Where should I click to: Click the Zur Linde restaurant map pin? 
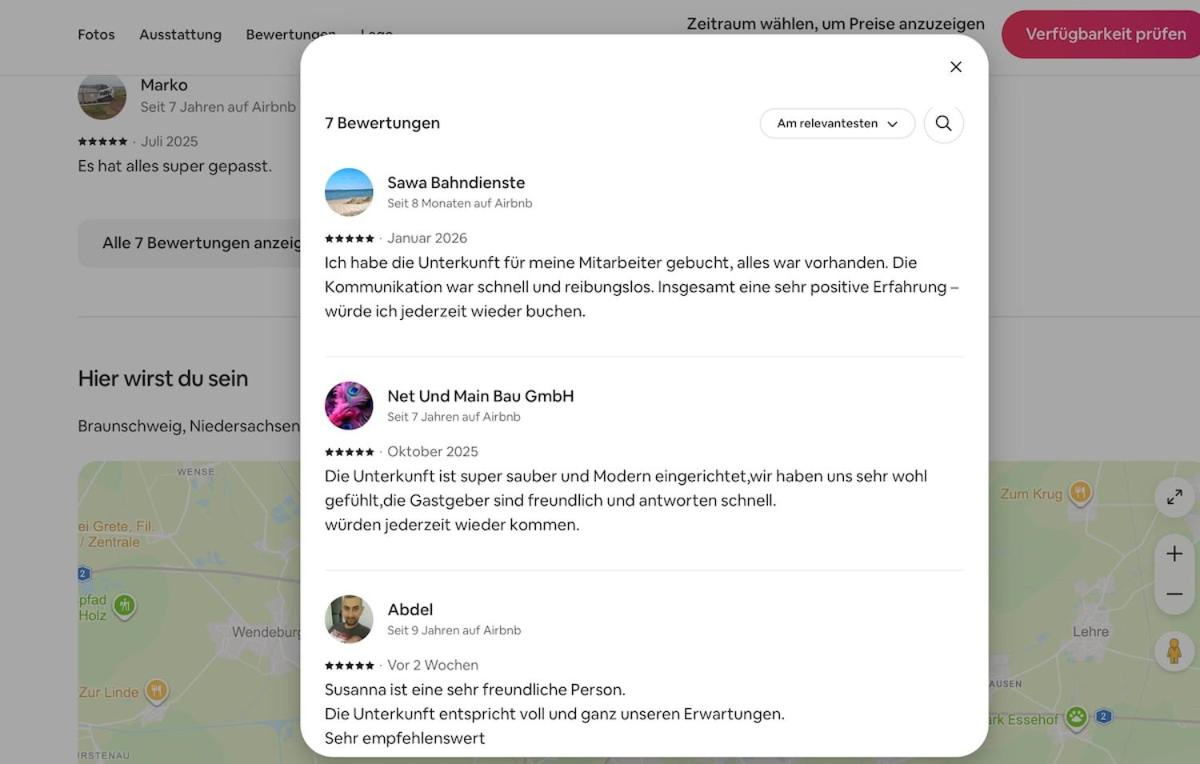pos(156,690)
